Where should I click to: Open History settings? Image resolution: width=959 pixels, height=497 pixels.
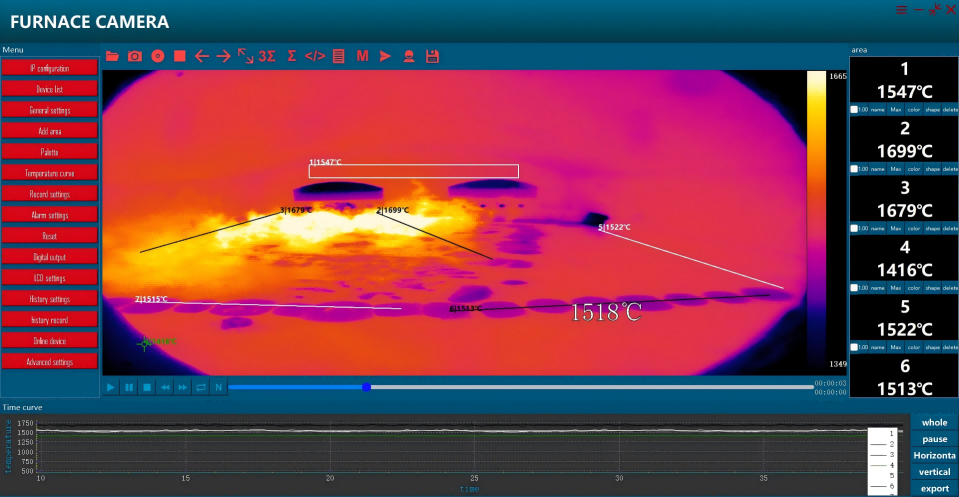coord(50,299)
